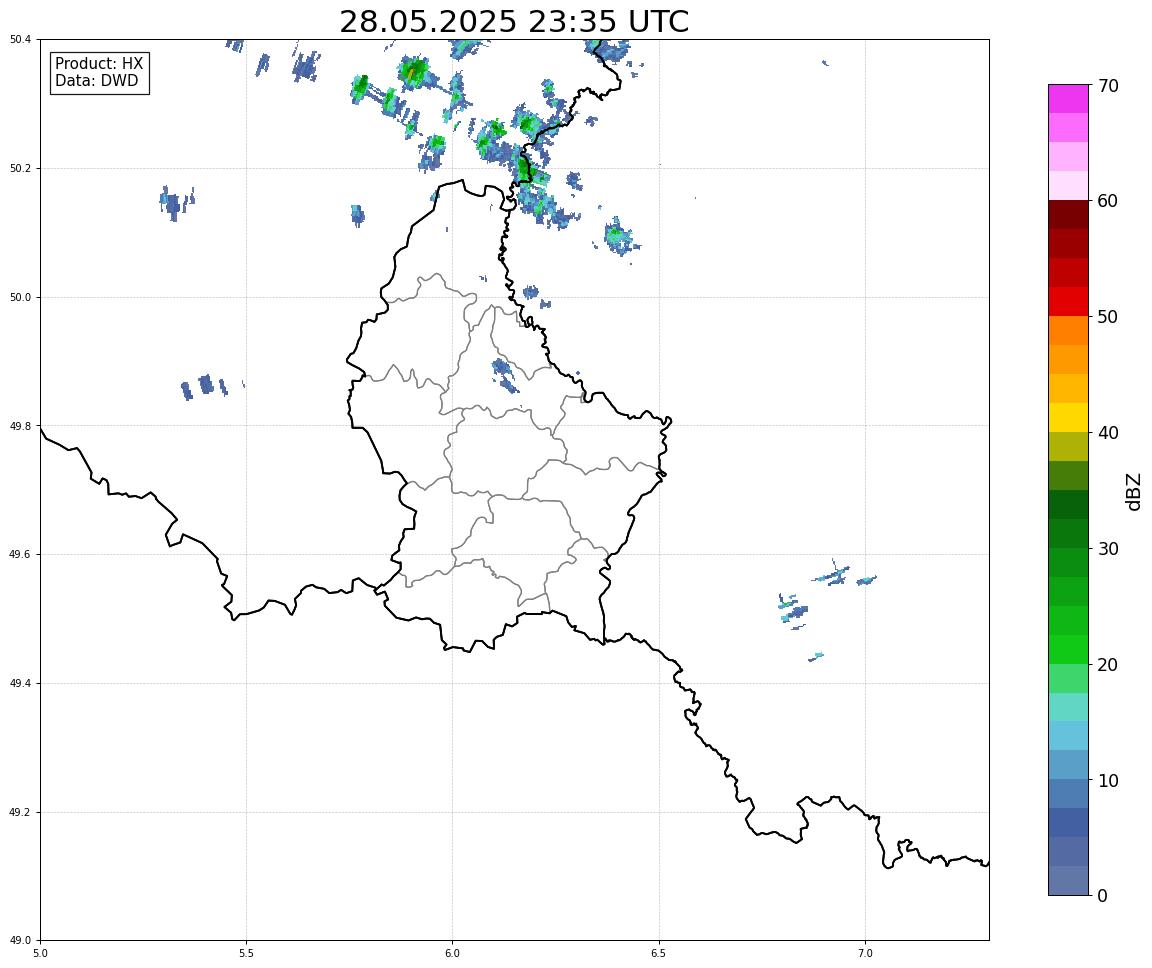The image size is (1152, 968).
Task: Click the y-axis label 50.4
Action: click(x=21, y=40)
